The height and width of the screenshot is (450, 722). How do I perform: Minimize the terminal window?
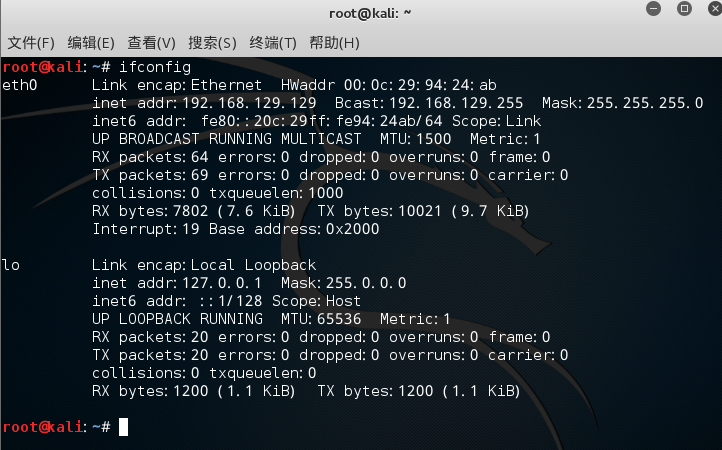tap(655, 13)
